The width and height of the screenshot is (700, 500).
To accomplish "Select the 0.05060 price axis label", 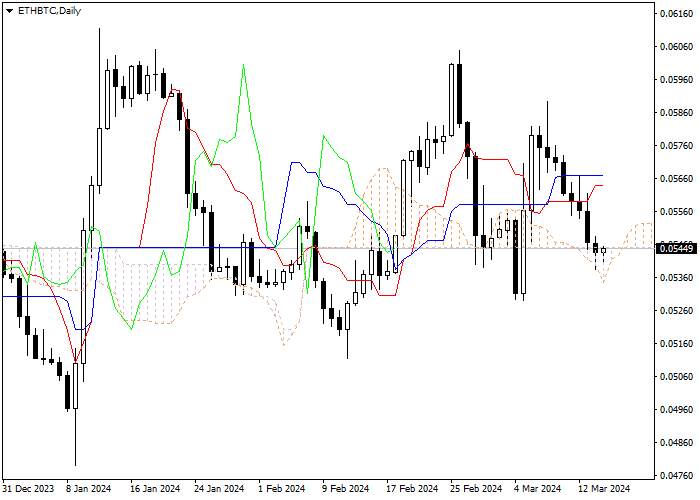I will pyautogui.click(x=677, y=377).
